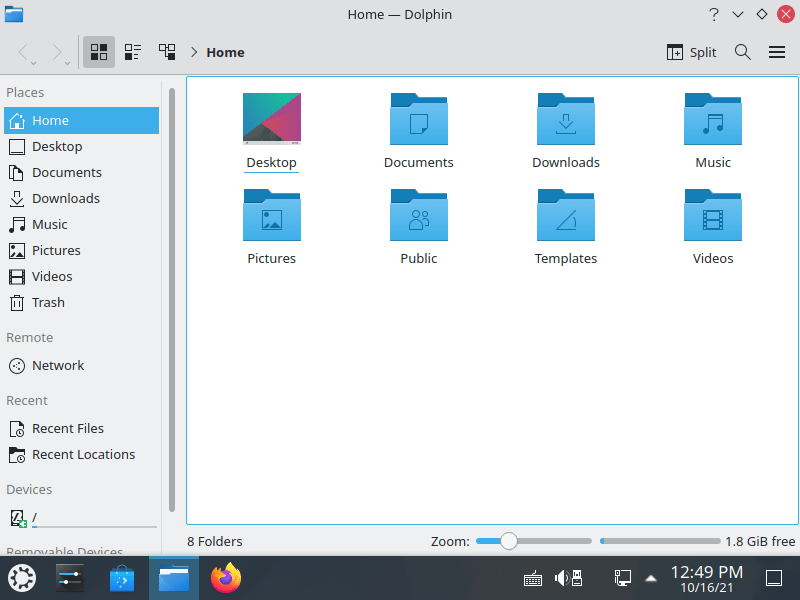
Task: Open removable devices tray icon
Action: (x=577, y=579)
